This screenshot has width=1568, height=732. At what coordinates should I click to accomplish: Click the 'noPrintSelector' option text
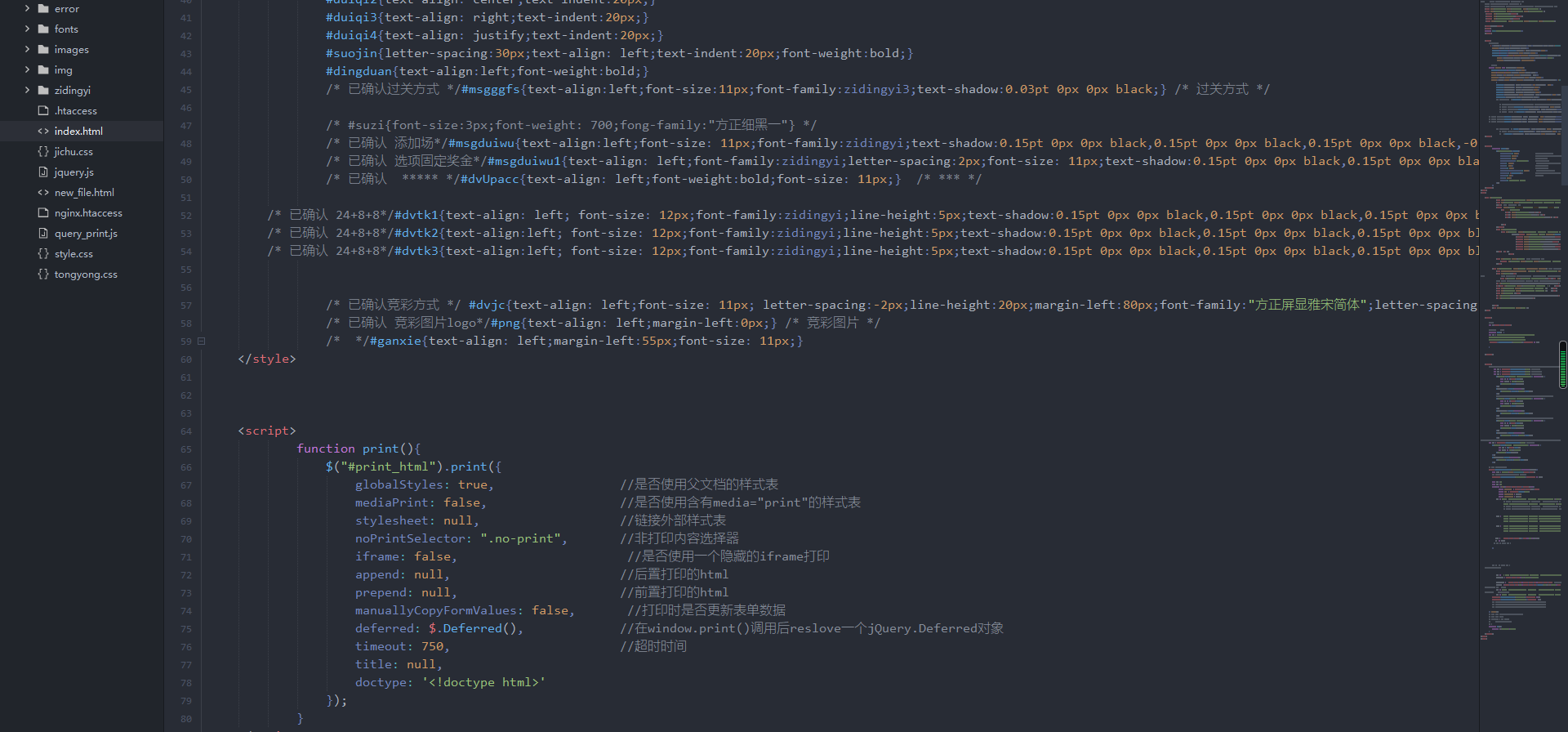(413, 538)
